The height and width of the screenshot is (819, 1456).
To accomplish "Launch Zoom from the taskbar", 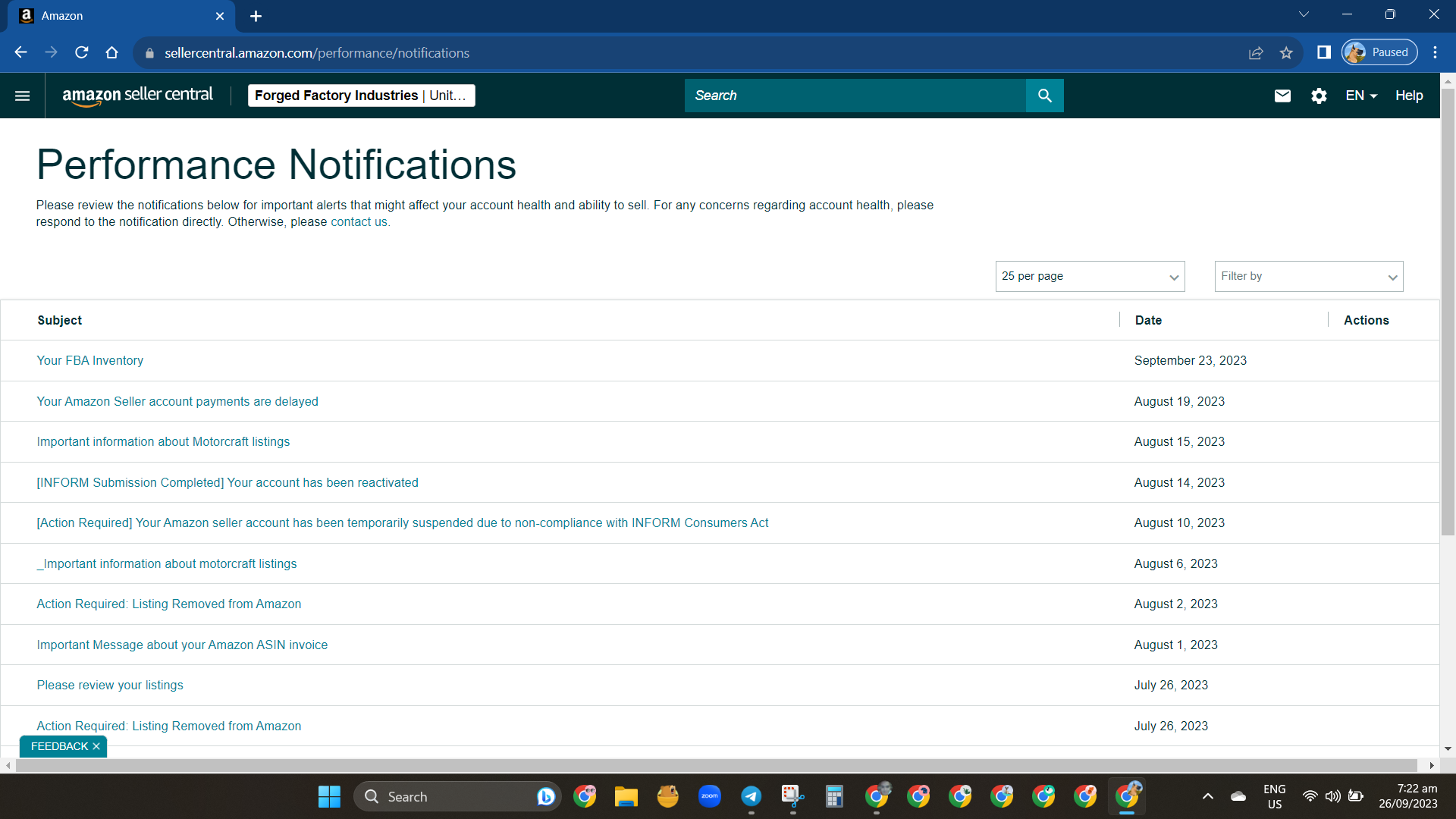I will click(709, 796).
